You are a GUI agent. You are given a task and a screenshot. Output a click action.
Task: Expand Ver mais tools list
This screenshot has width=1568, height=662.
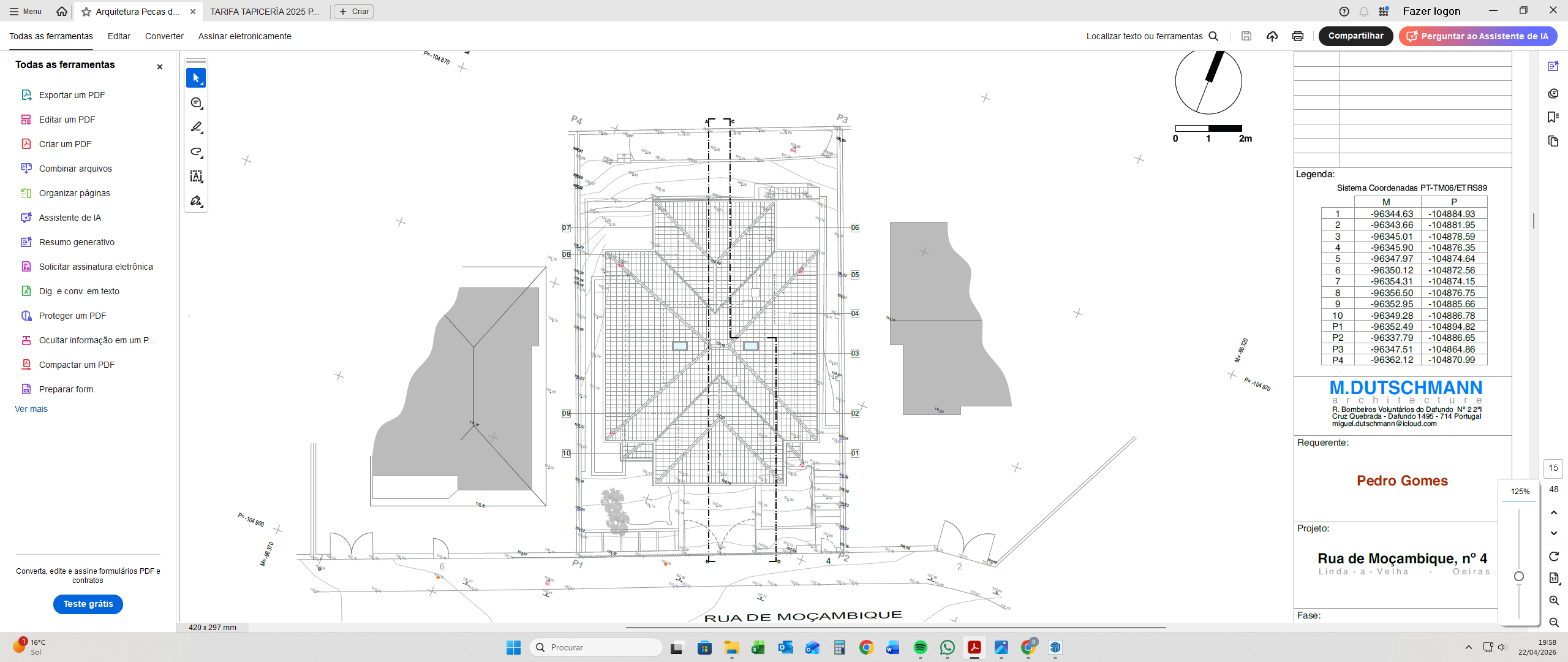click(31, 409)
